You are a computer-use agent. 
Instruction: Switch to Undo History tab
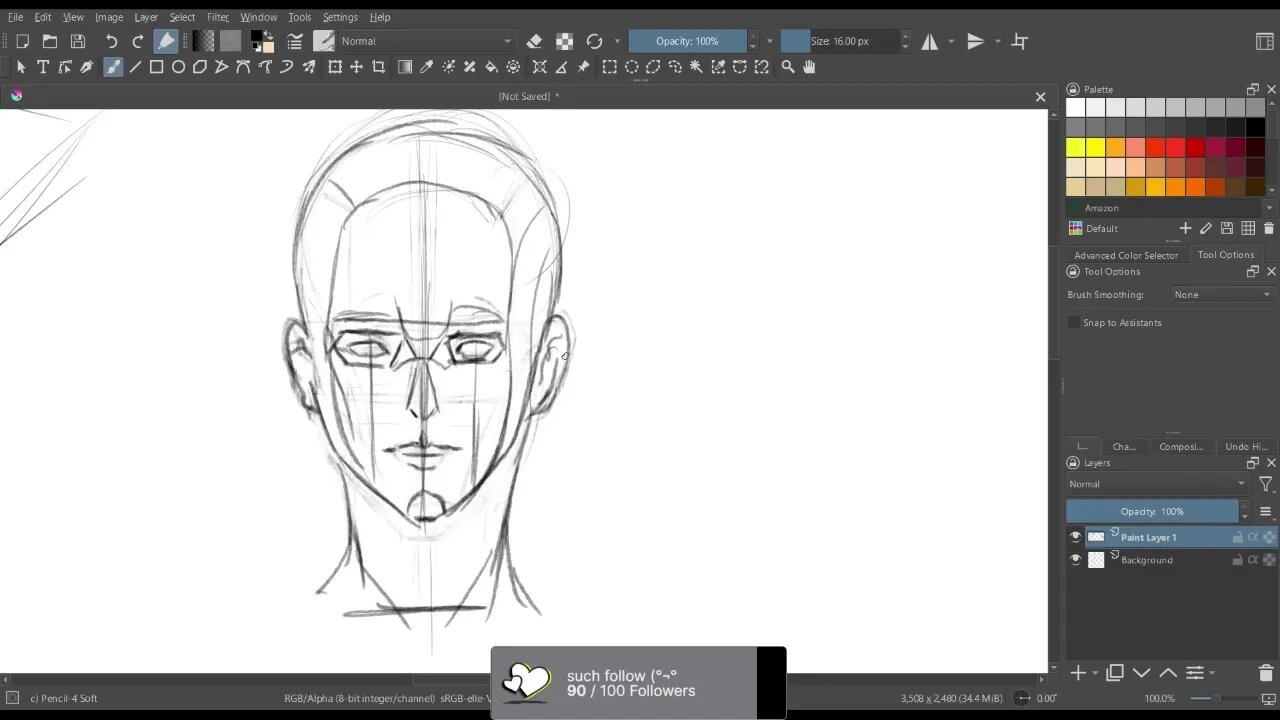tap(1246, 446)
